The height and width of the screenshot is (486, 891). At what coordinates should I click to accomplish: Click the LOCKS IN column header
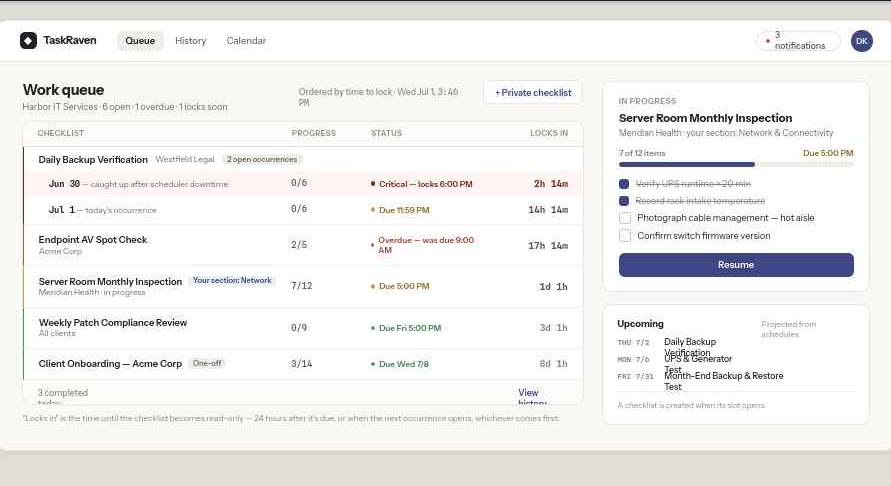[549, 133]
